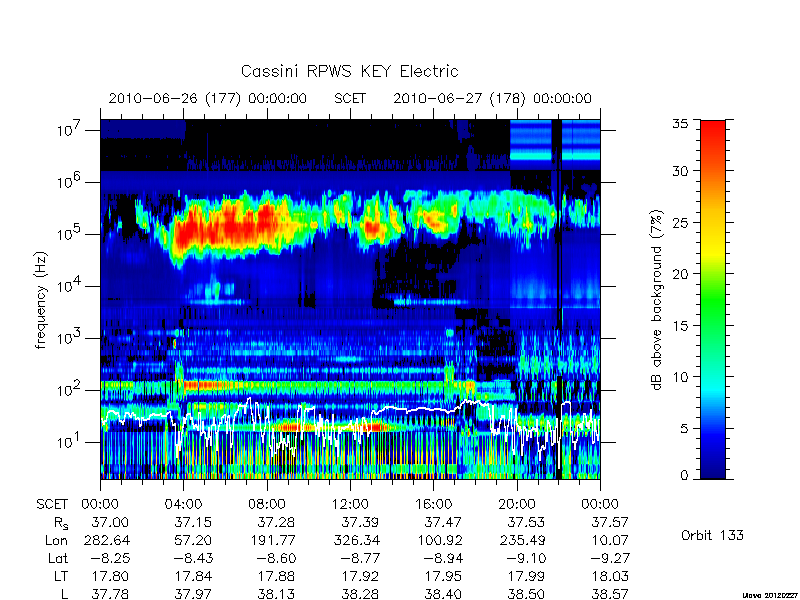800x600 pixels.
Task: Click the L value 38.40
Action: point(443,594)
